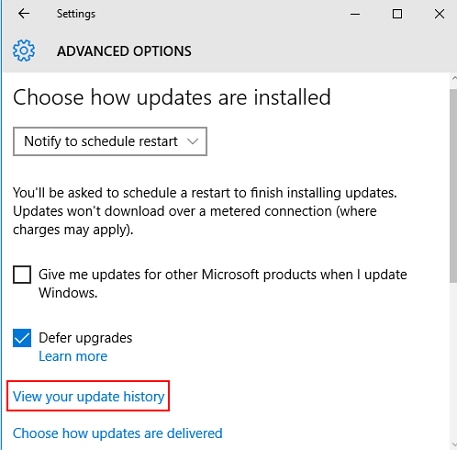
Task: Click the Settings gear icon
Action: click(24, 51)
